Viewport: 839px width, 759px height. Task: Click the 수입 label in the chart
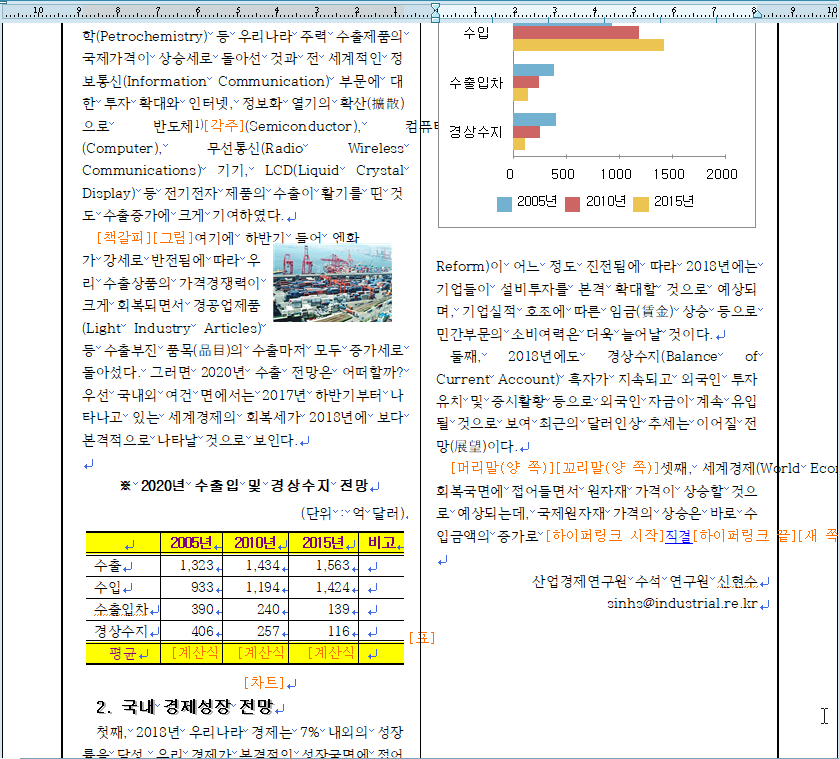[x=476, y=33]
